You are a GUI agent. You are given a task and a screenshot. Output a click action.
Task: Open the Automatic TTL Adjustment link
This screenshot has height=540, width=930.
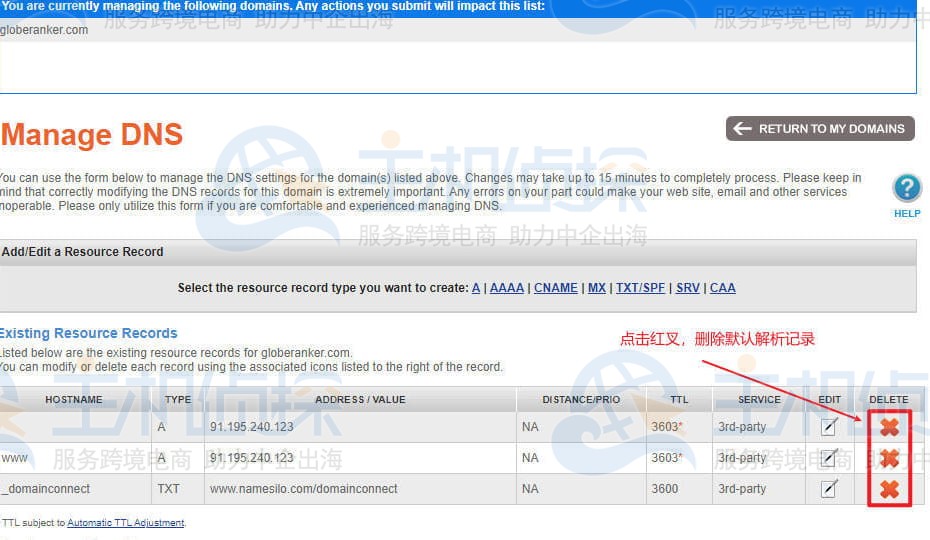[x=126, y=523]
